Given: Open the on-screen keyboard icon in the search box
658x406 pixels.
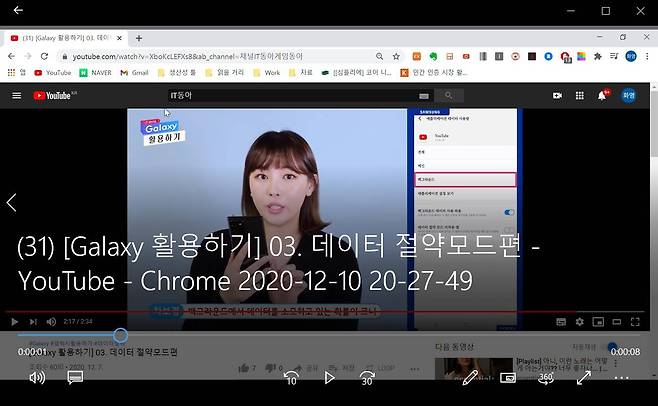Looking at the screenshot, I should (x=424, y=96).
